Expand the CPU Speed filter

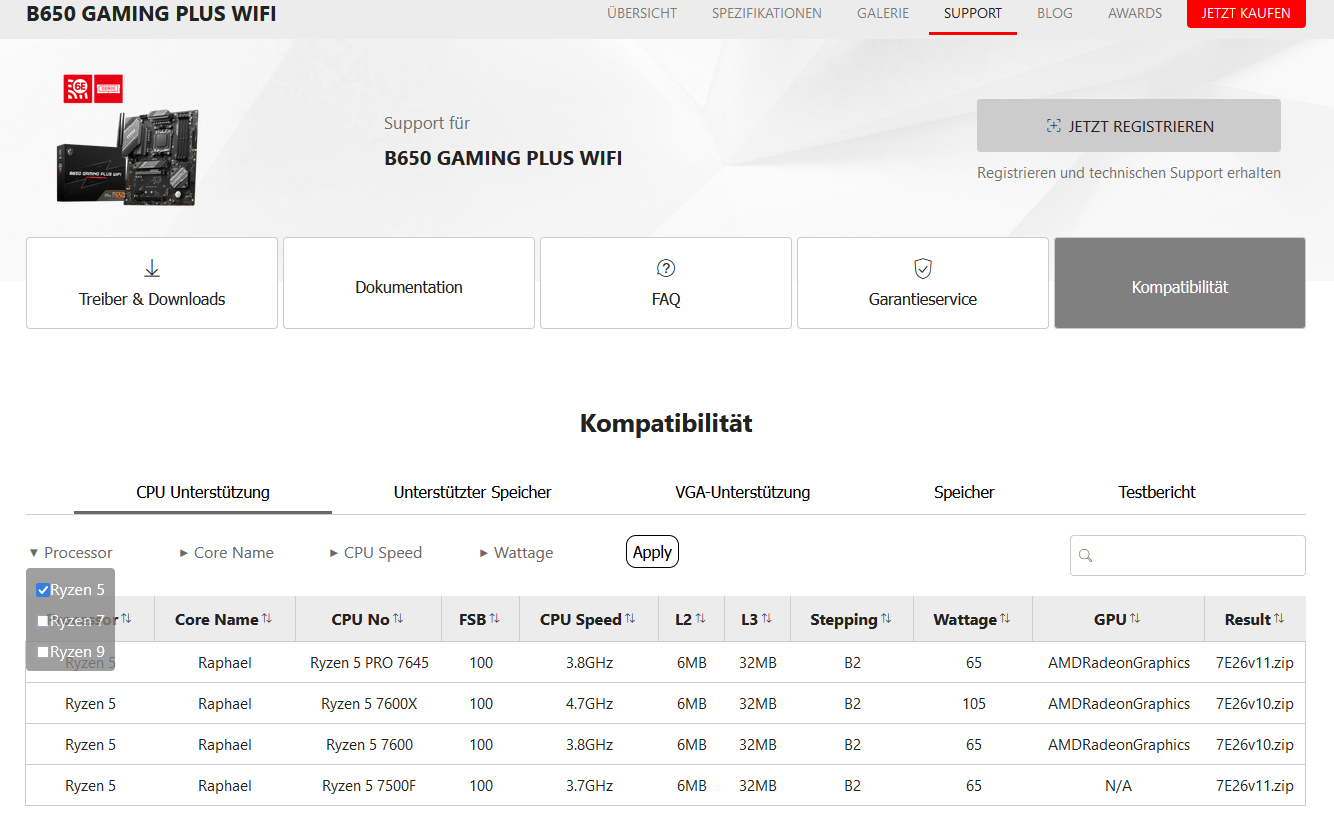pos(376,553)
